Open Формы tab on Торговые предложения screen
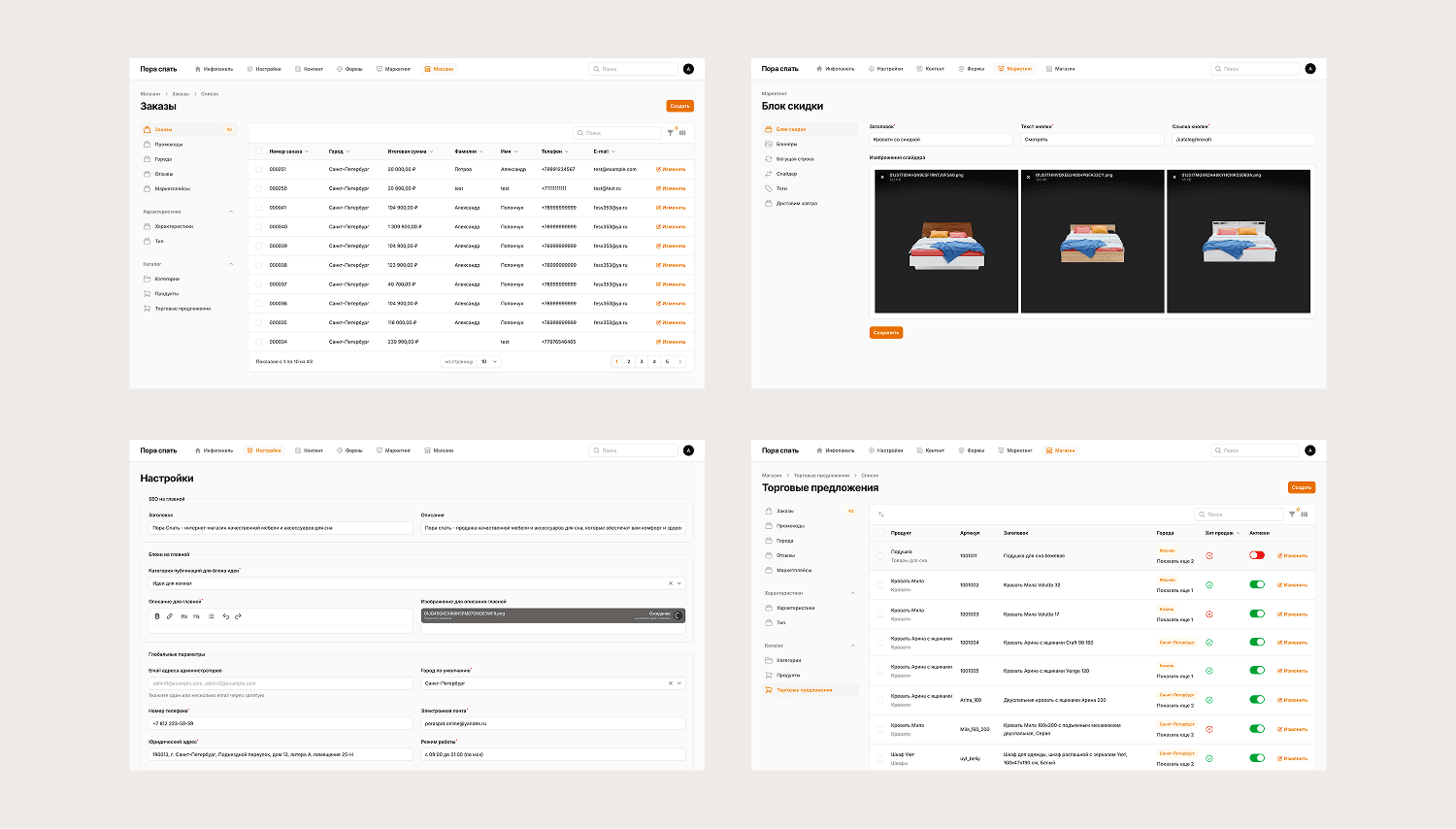Screen dimensions: 1456x829 [x=972, y=450]
